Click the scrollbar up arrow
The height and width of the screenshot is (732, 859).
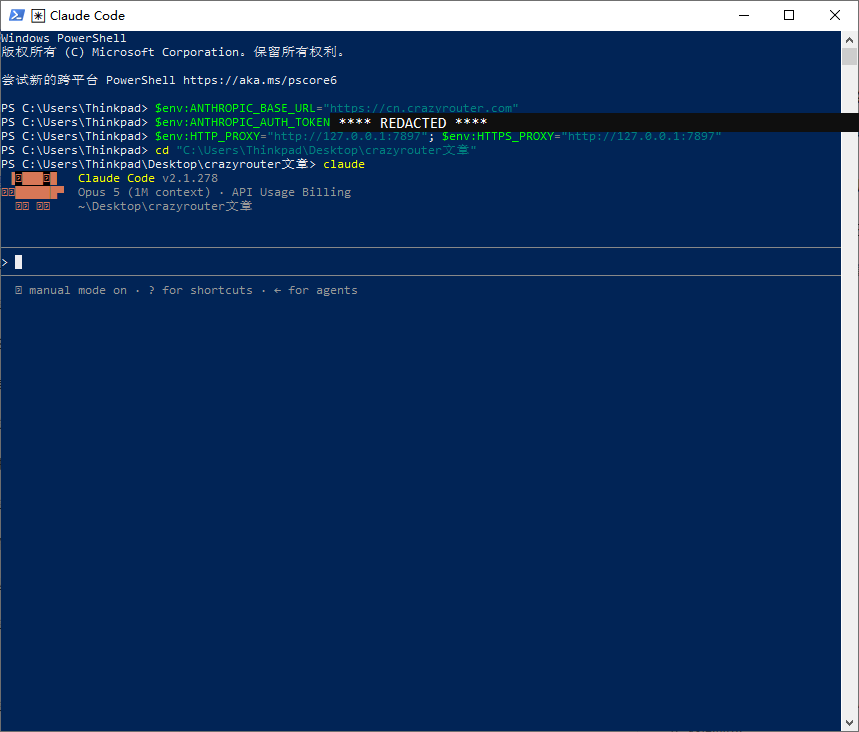[x=849, y=40]
